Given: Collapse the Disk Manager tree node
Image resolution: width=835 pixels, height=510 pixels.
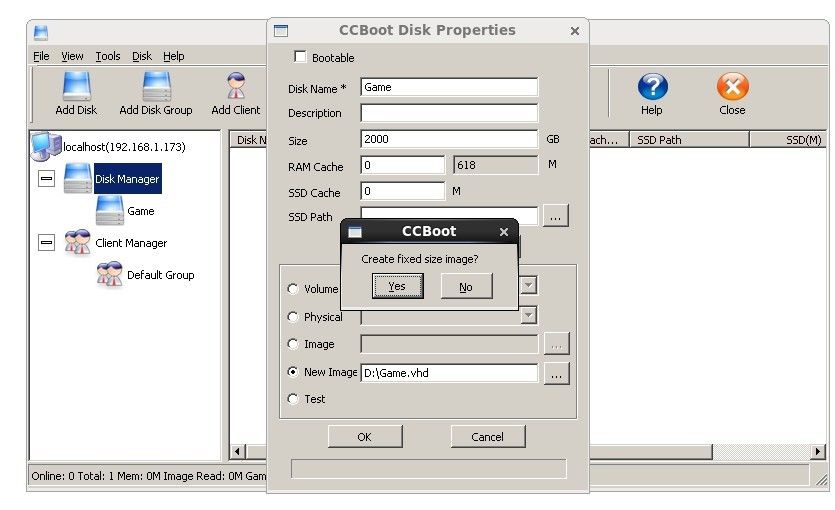Looking at the screenshot, I should [46, 178].
